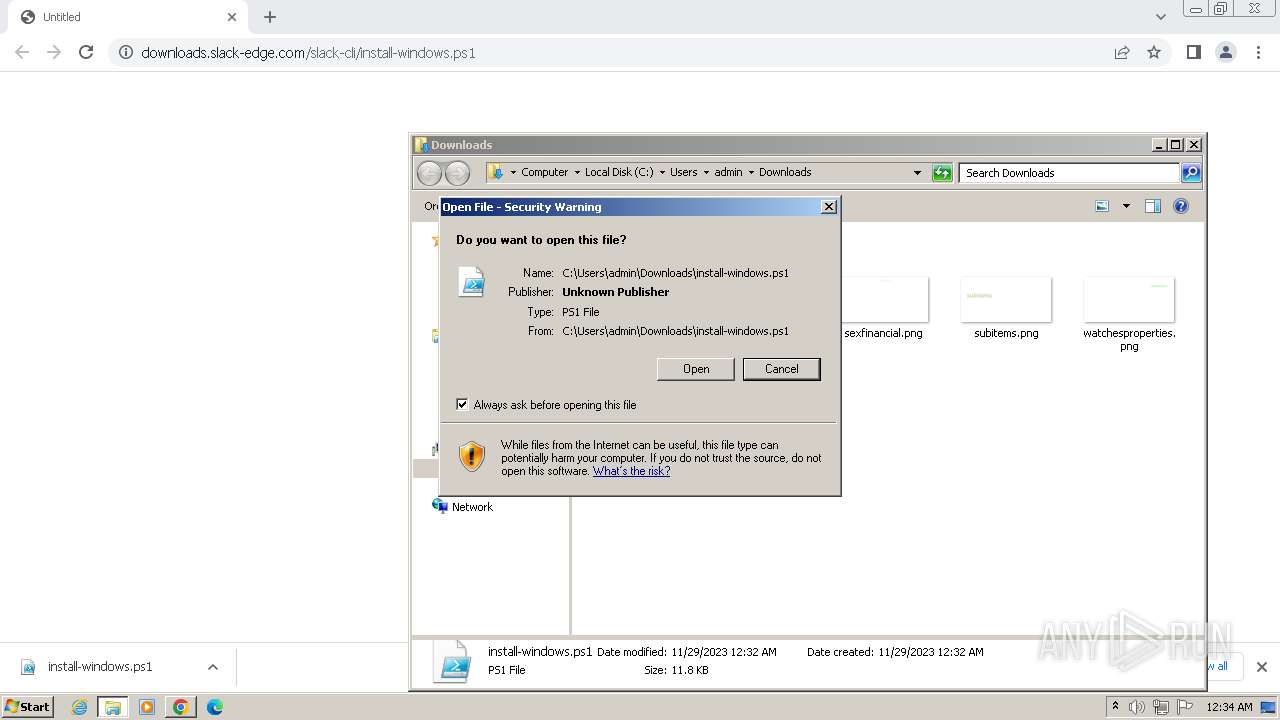Click Explorer back navigation arrow

pyautogui.click(x=429, y=173)
